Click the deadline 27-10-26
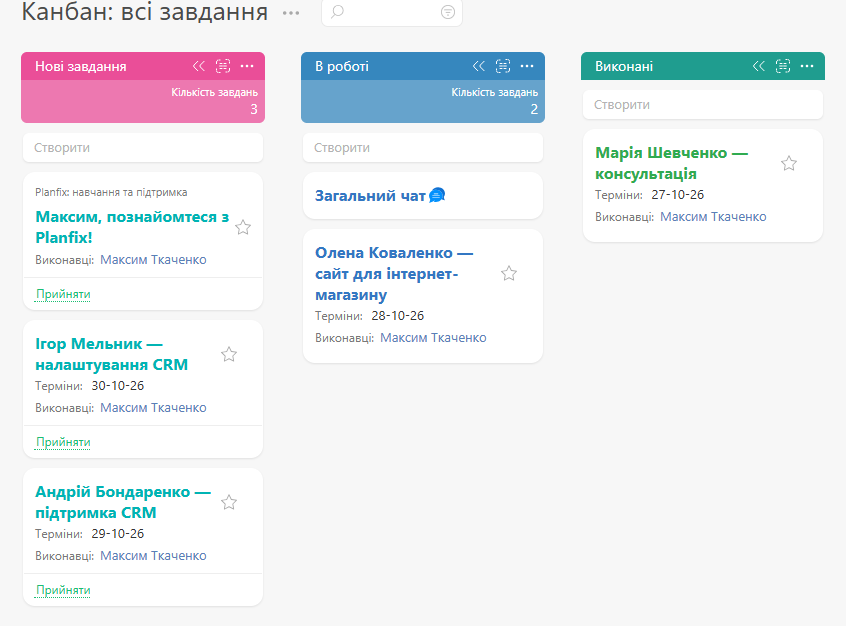Image resolution: width=846 pixels, height=626 pixels. [678, 194]
